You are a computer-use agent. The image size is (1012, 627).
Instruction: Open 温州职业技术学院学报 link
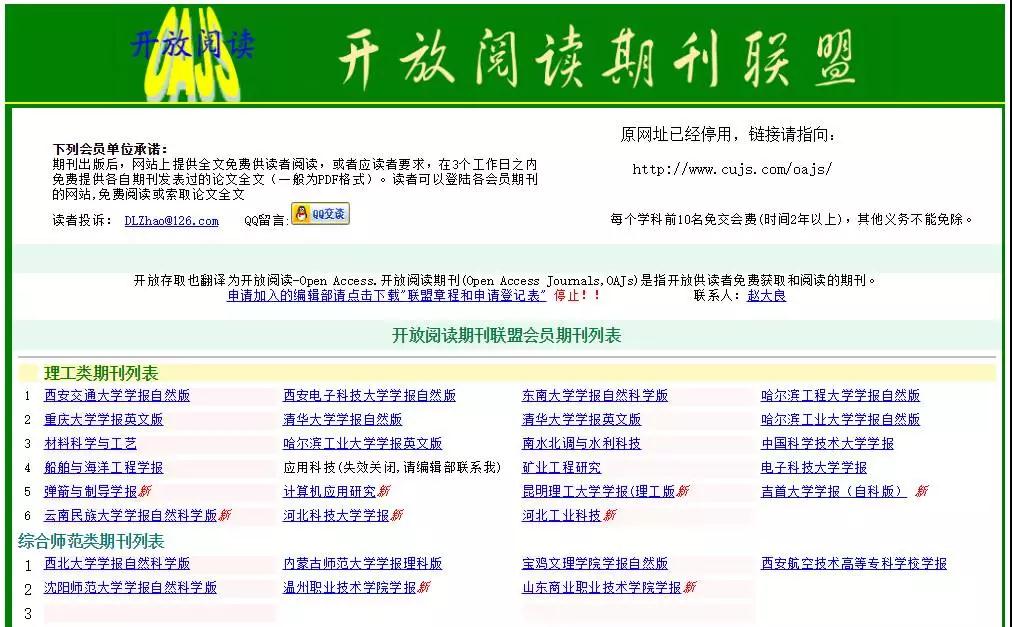pyautogui.click(x=349, y=587)
